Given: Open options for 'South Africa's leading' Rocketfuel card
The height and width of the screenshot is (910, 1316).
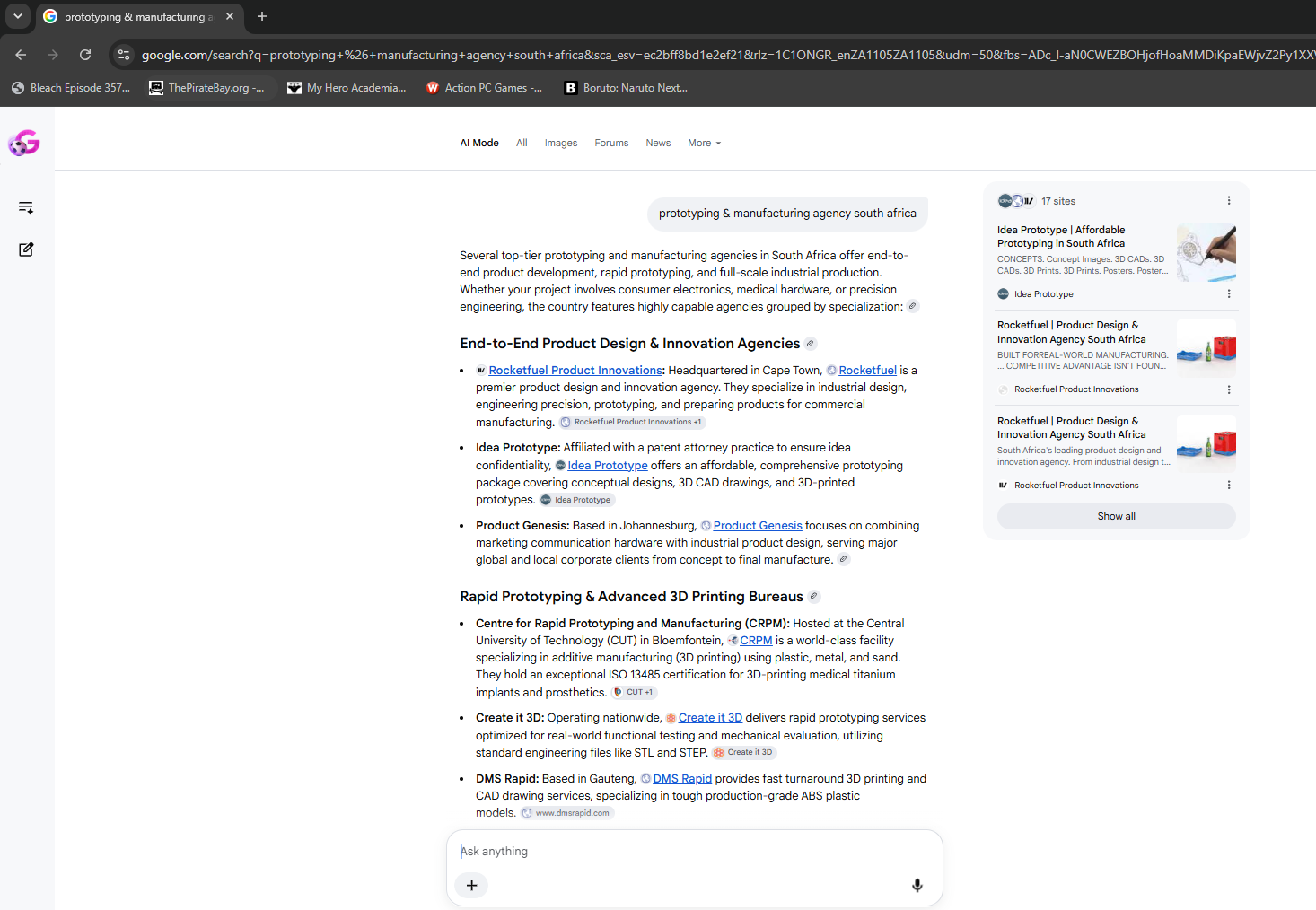Looking at the screenshot, I should pyautogui.click(x=1229, y=485).
